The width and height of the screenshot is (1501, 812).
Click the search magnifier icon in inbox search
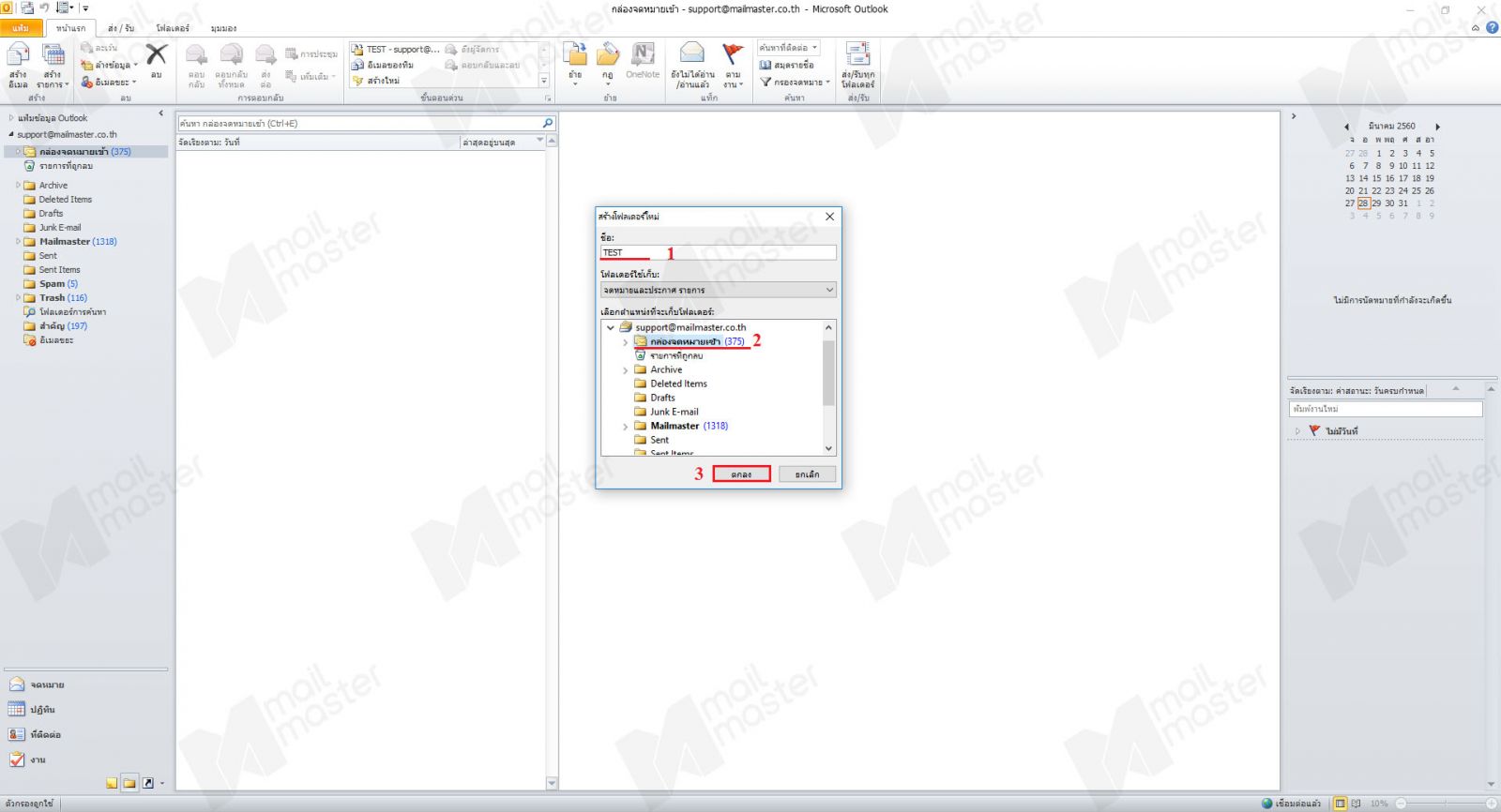pyautogui.click(x=548, y=123)
